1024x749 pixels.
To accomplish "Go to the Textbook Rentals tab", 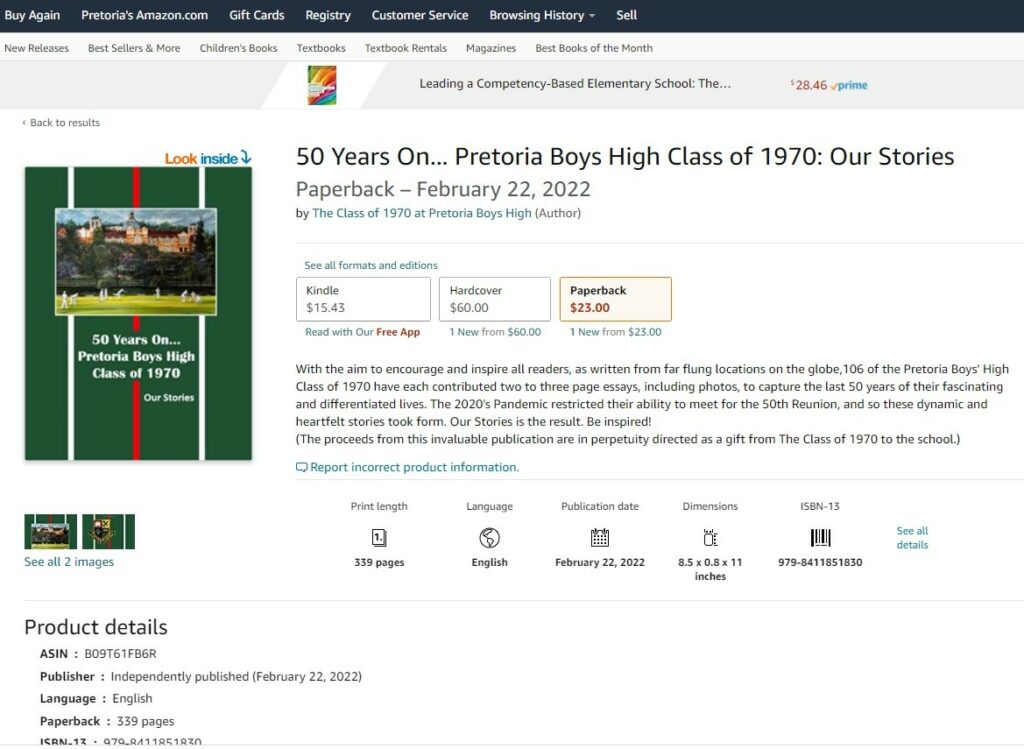I will tap(406, 48).
